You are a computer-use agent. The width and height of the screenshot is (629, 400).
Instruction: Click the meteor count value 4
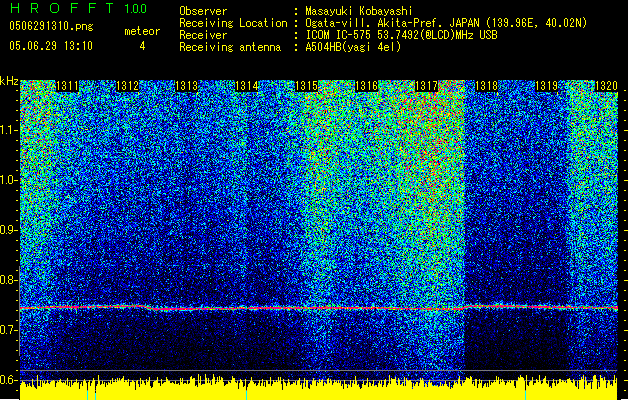tap(142, 46)
